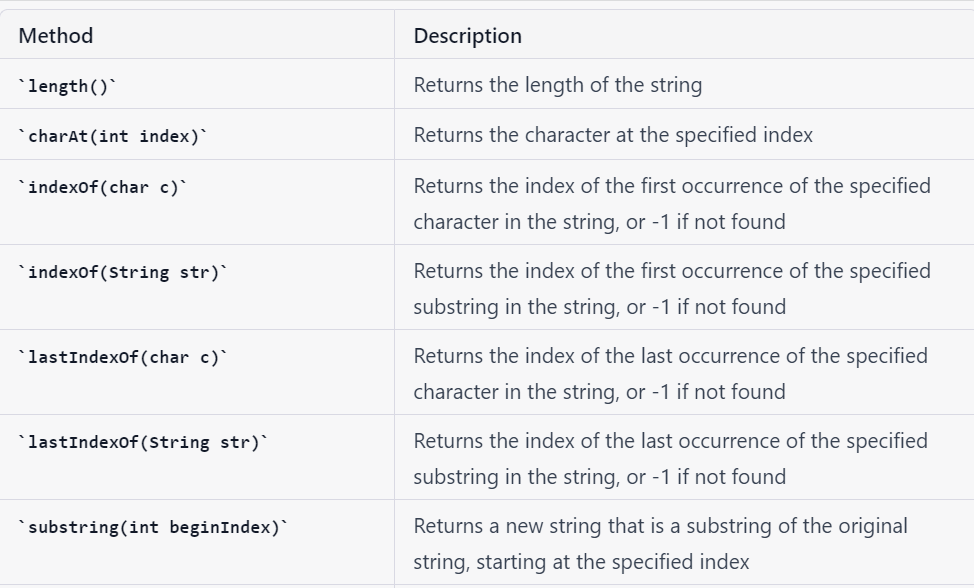The width and height of the screenshot is (974, 588).
Task: Select the lastIndexOf(char c) method cell
Action: [x=197, y=373]
